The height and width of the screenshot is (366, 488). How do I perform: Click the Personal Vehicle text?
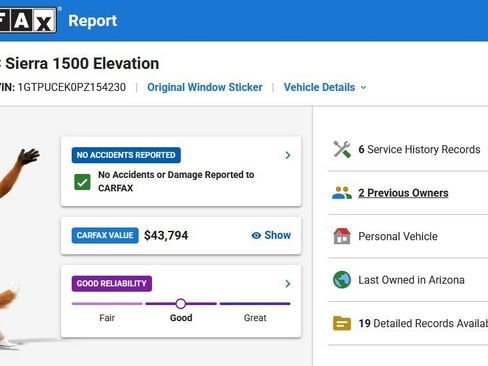click(x=398, y=236)
